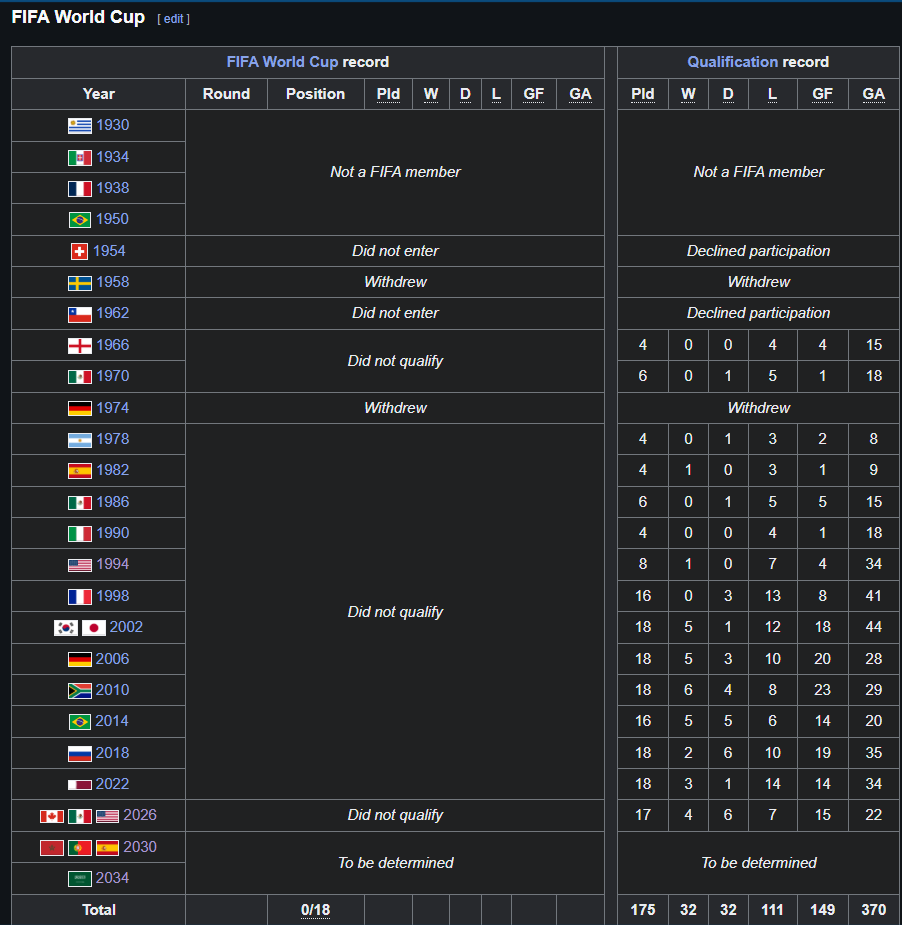Open the 2022 World Cup link

click(112, 784)
